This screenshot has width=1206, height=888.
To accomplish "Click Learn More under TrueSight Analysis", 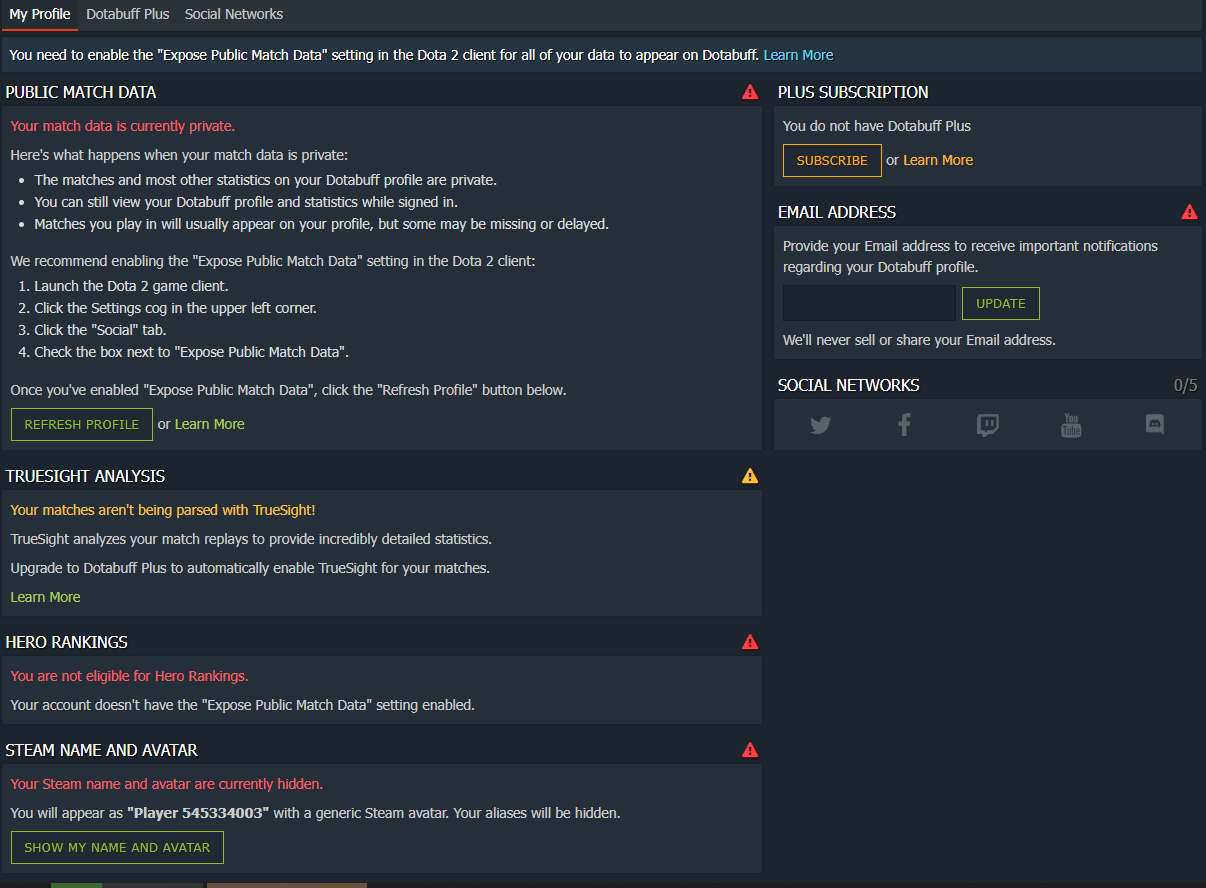I will [44, 596].
